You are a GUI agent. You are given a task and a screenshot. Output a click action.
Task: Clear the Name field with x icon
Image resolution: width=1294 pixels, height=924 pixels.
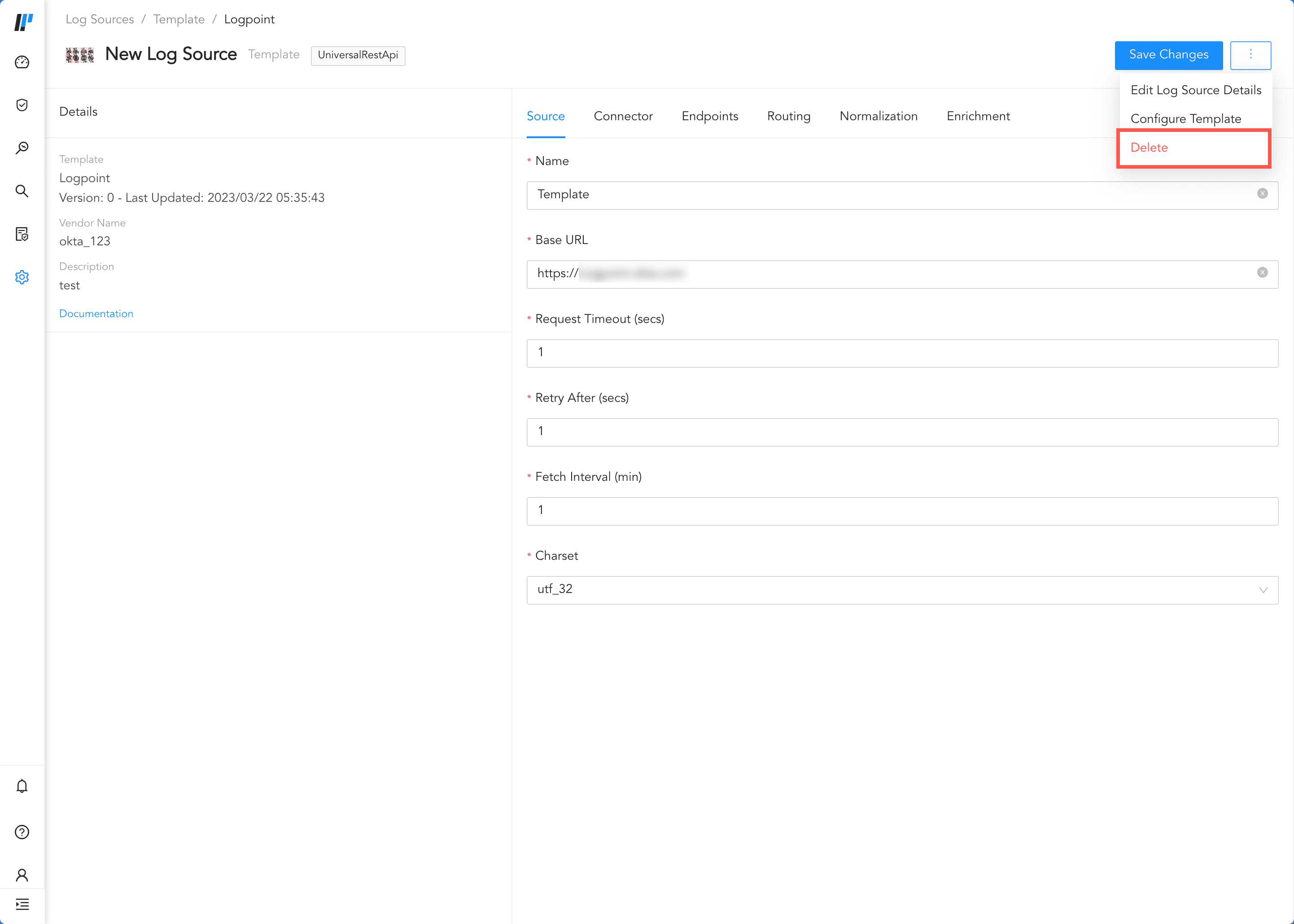coord(1262,193)
